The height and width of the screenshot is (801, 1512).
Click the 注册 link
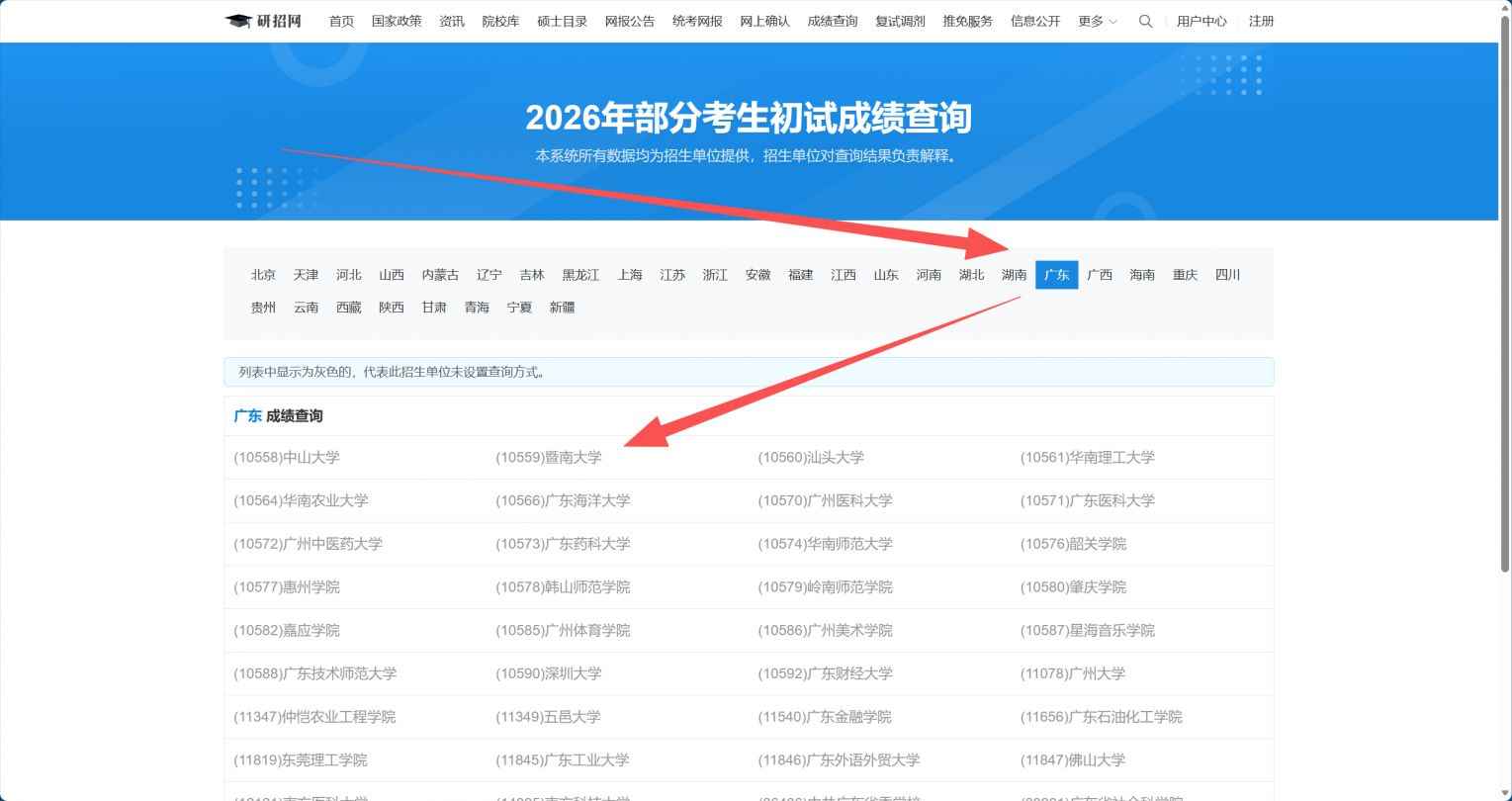[1261, 21]
